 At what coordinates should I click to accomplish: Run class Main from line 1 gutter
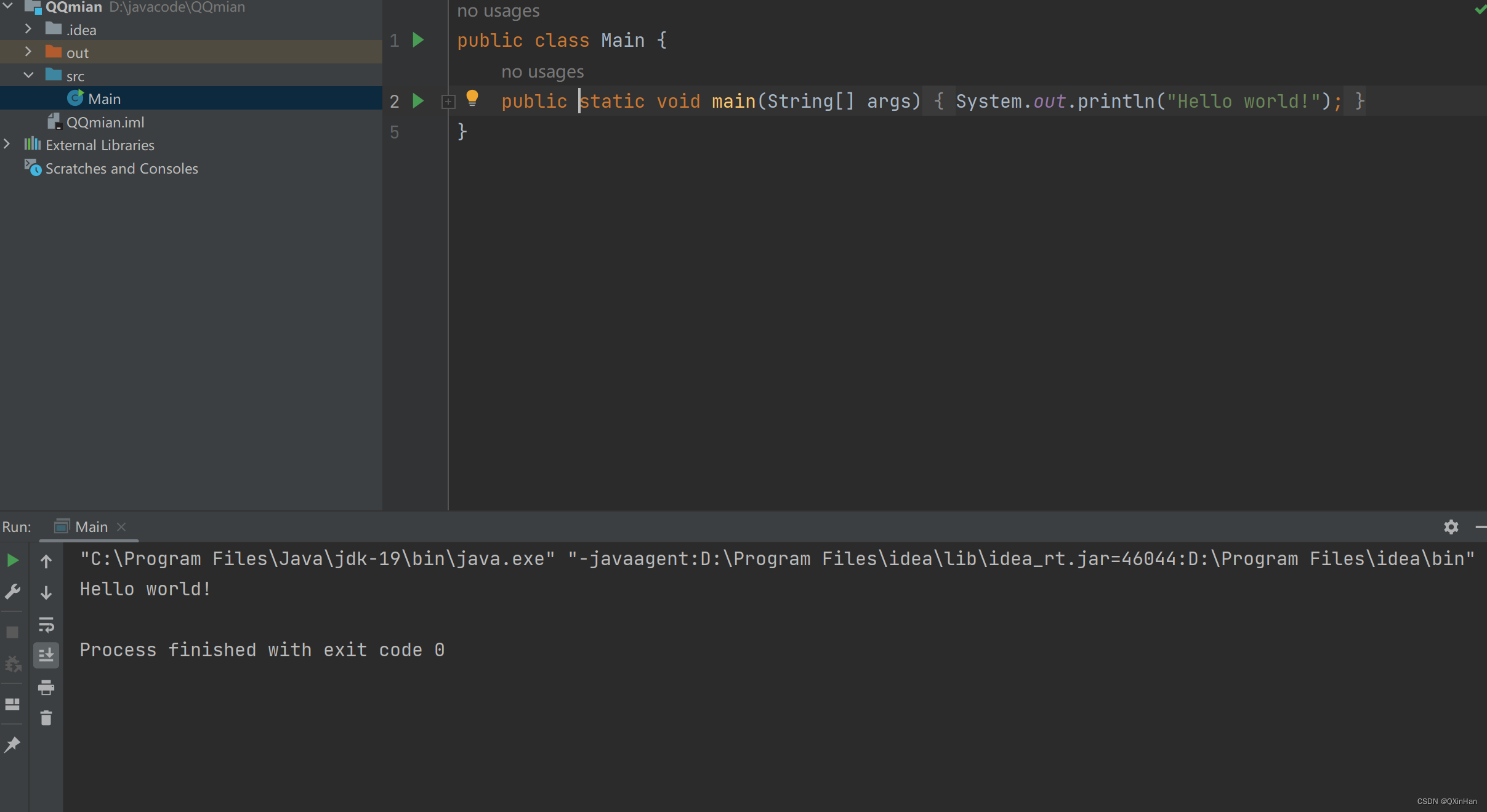pos(418,40)
